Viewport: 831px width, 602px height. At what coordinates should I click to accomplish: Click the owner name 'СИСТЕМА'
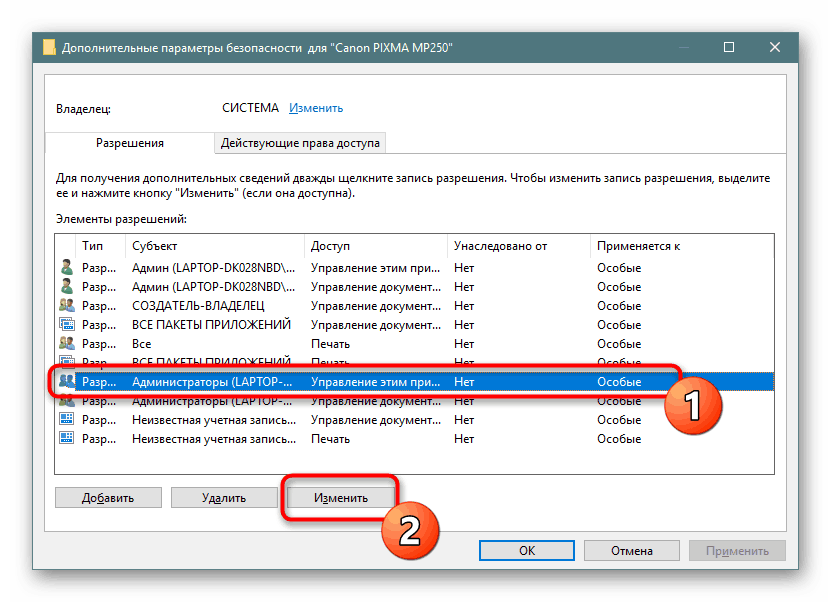tap(250, 108)
